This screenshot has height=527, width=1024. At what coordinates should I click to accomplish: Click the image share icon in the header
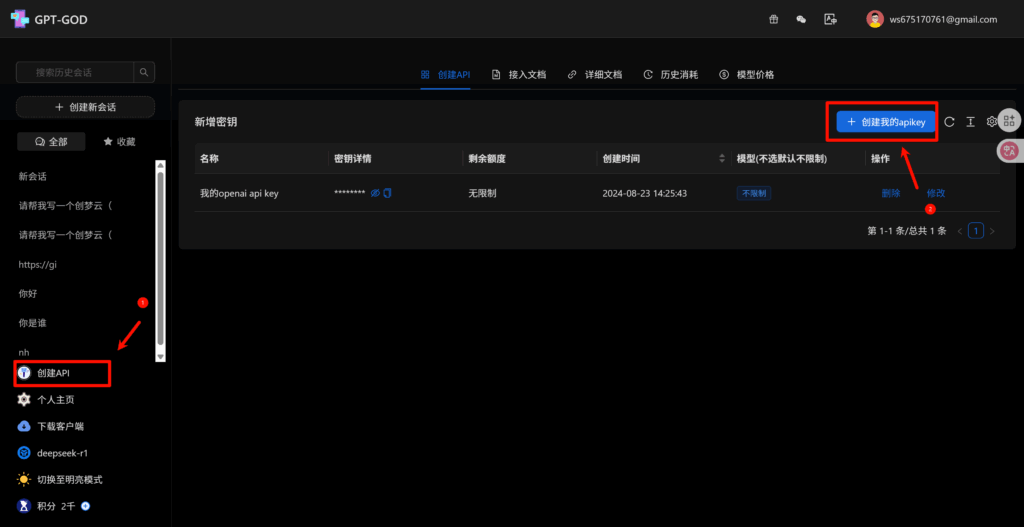click(829, 19)
